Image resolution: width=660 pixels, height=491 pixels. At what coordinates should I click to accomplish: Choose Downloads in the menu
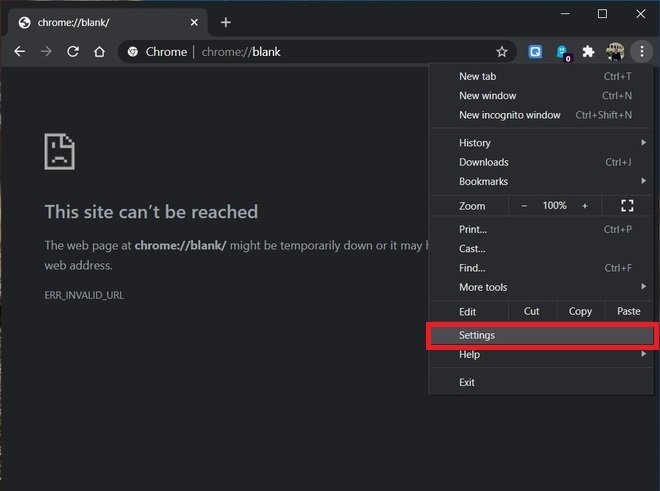pyautogui.click(x=484, y=162)
